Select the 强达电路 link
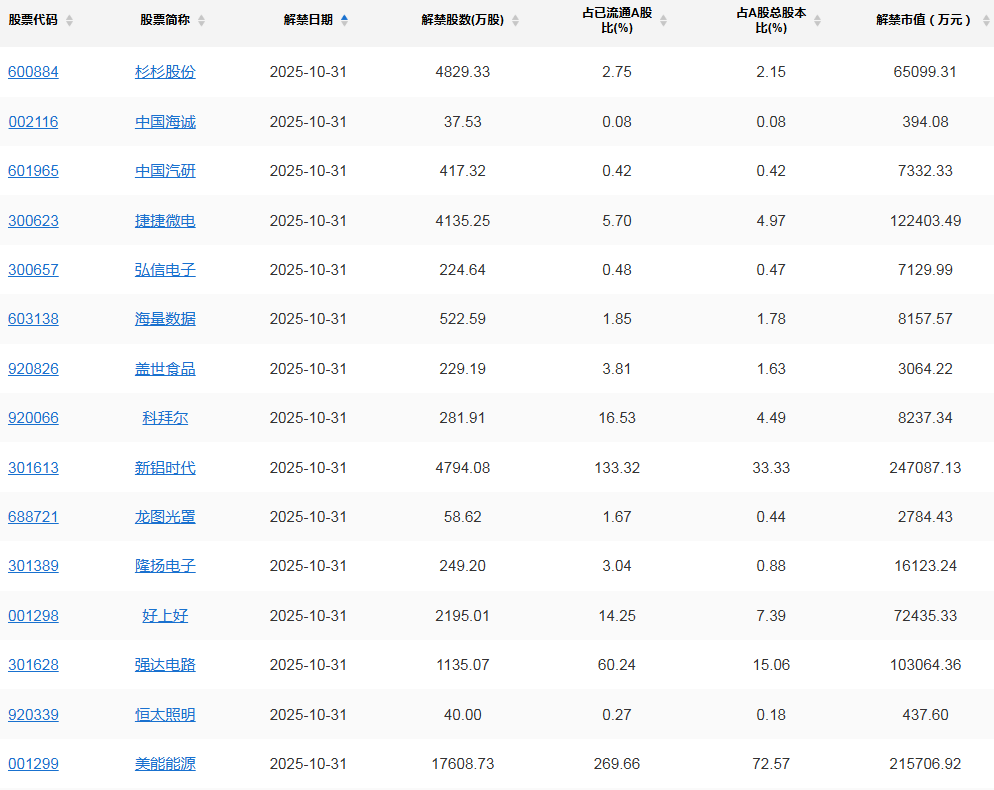The height and width of the screenshot is (790, 994). coord(165,665)
